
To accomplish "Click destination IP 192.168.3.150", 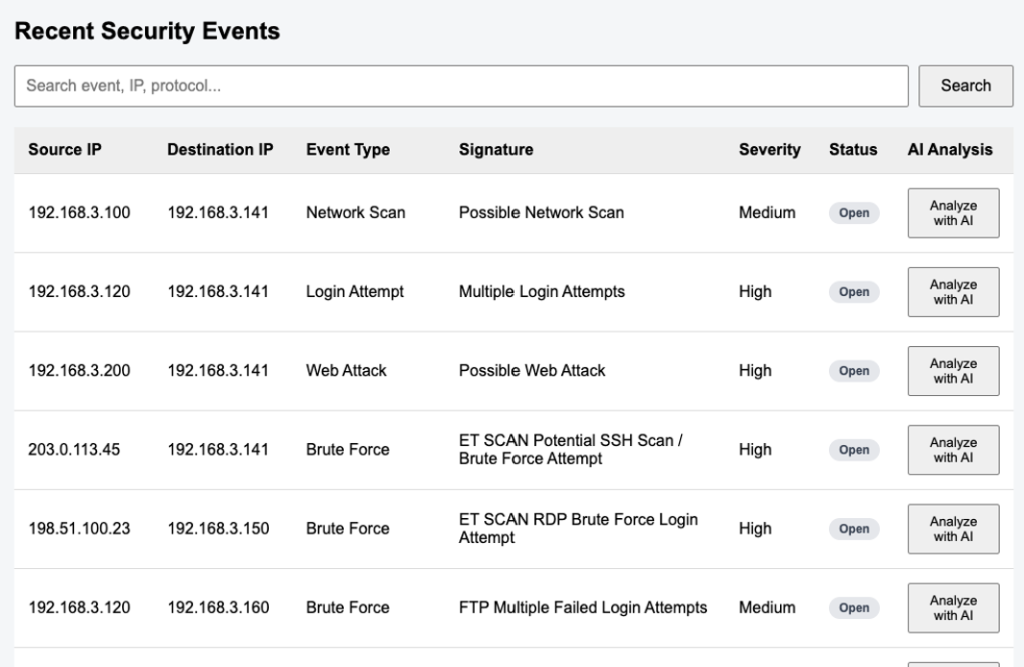I will click(218, 529).
